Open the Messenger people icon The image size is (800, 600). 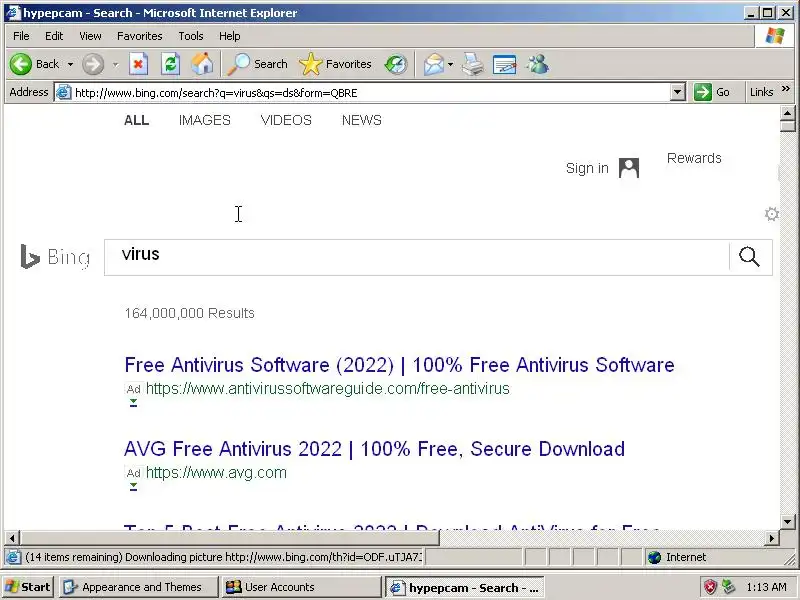point(538,64)
